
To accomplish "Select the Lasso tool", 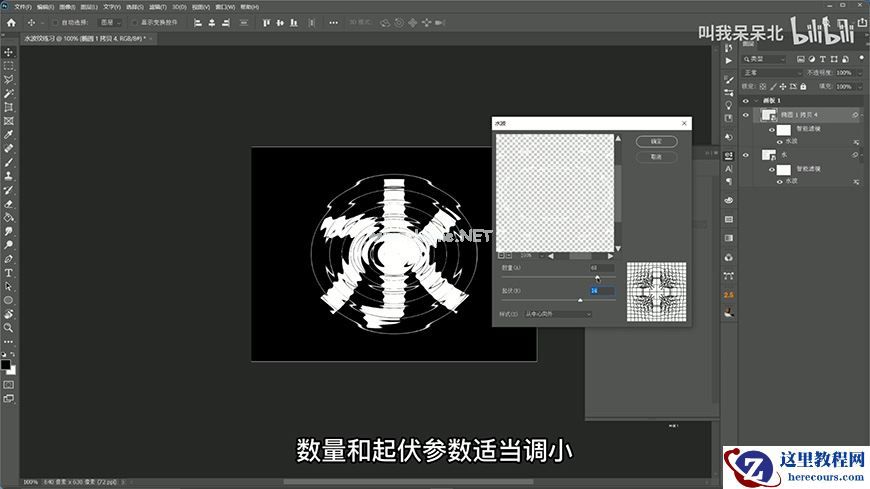I will (8, 79).
